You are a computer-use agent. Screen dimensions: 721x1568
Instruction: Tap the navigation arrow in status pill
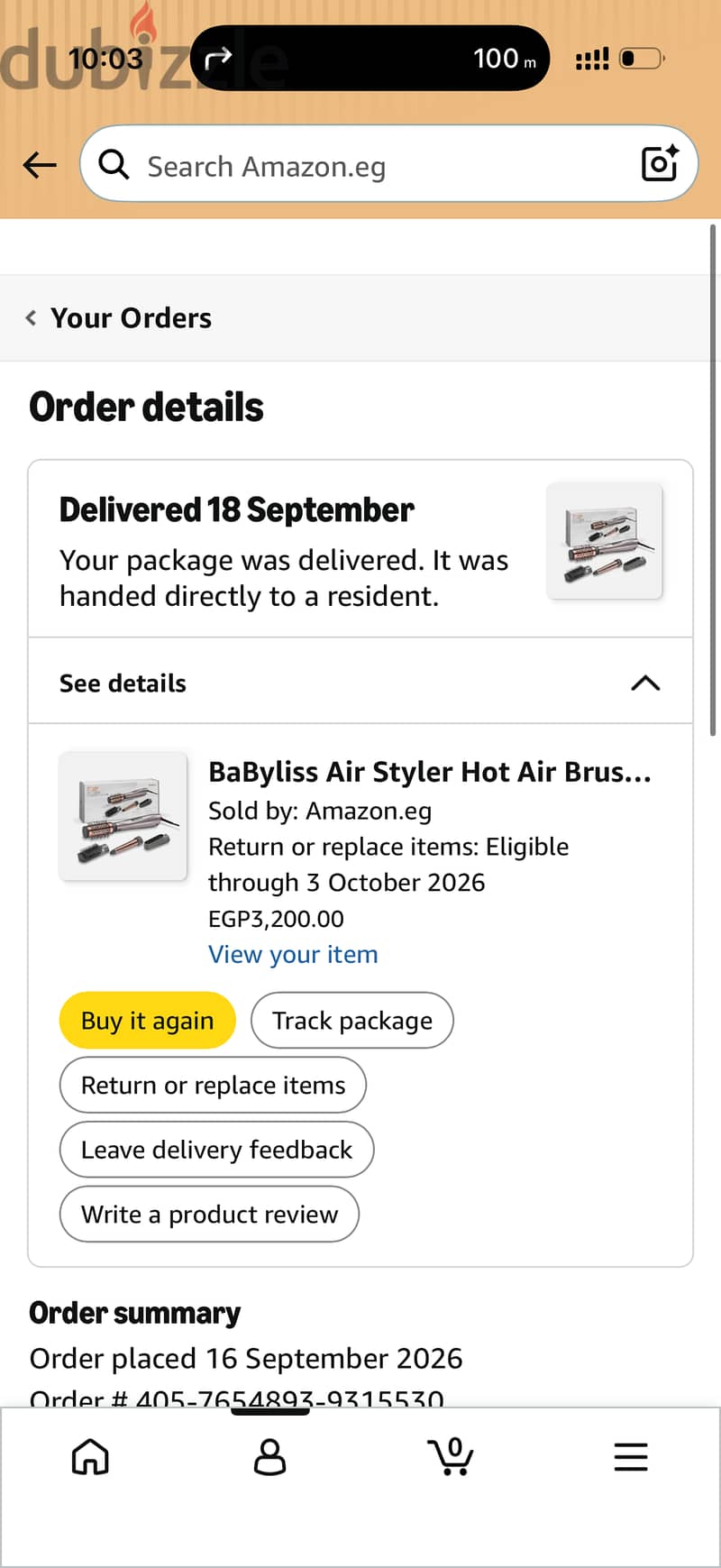[219, 60]
